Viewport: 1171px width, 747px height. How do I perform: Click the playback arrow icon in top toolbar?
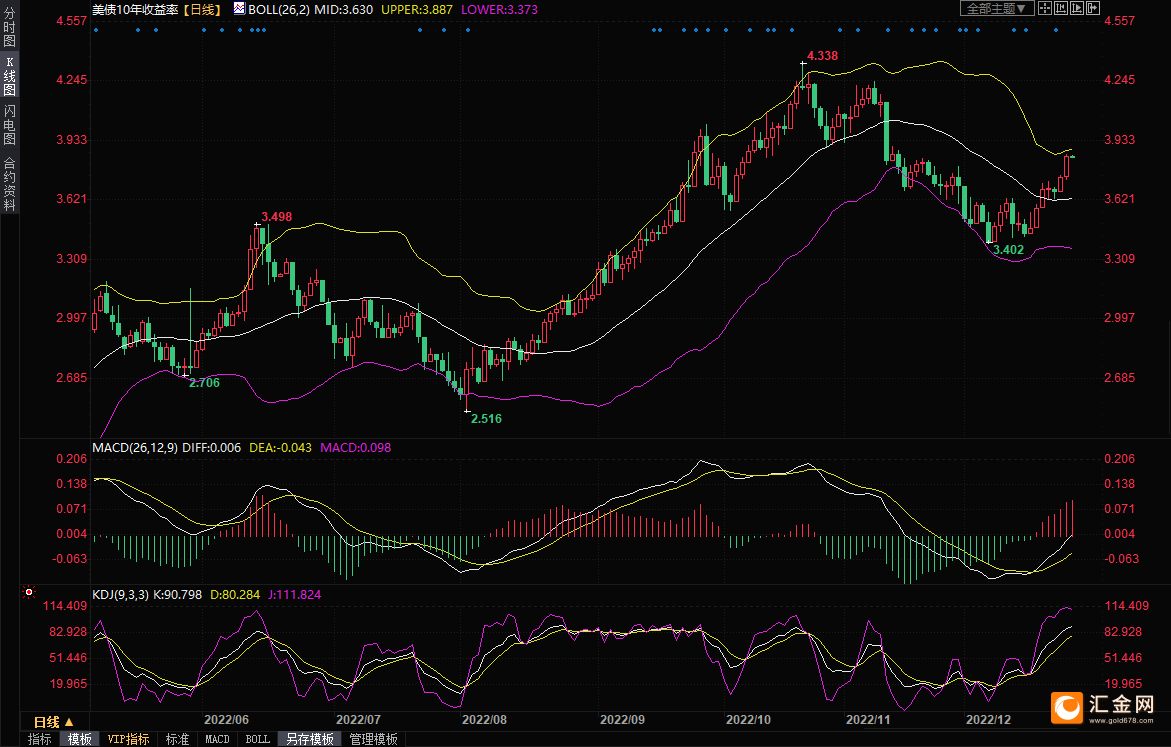point(1078,8)
